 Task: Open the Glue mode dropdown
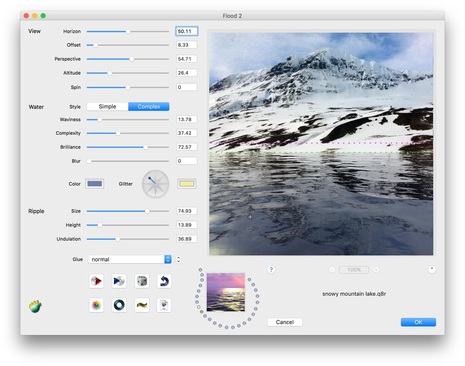[130, 259]
